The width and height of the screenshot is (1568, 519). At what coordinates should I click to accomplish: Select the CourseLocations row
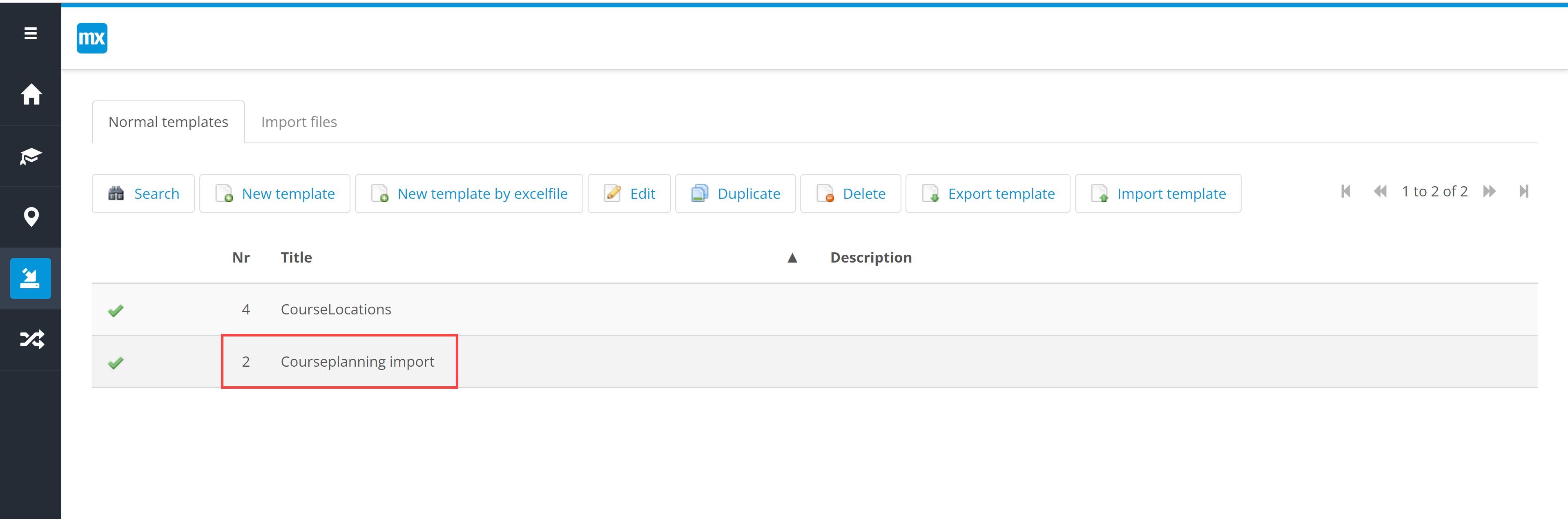pos(336,310)
